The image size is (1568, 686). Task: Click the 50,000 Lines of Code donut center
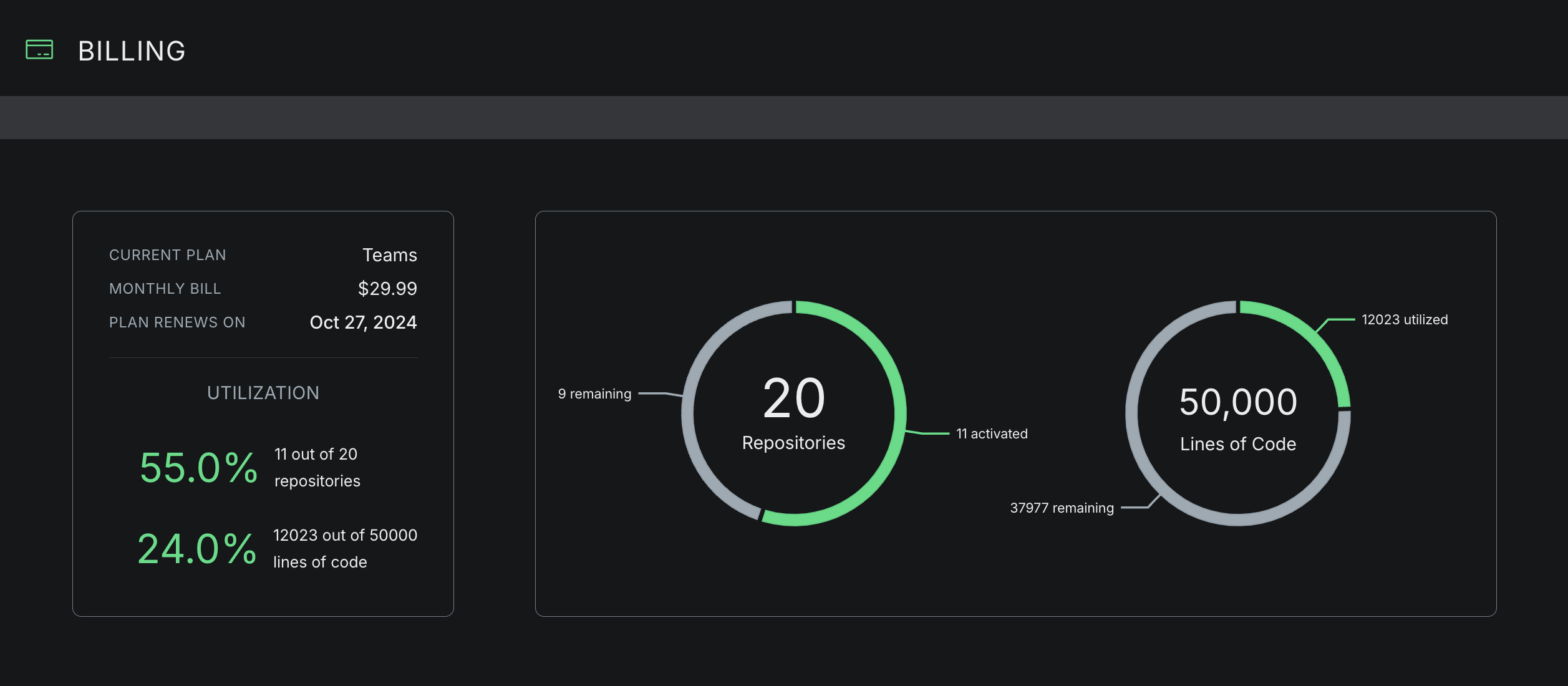pyautogui.click(x=1238, y=418)
